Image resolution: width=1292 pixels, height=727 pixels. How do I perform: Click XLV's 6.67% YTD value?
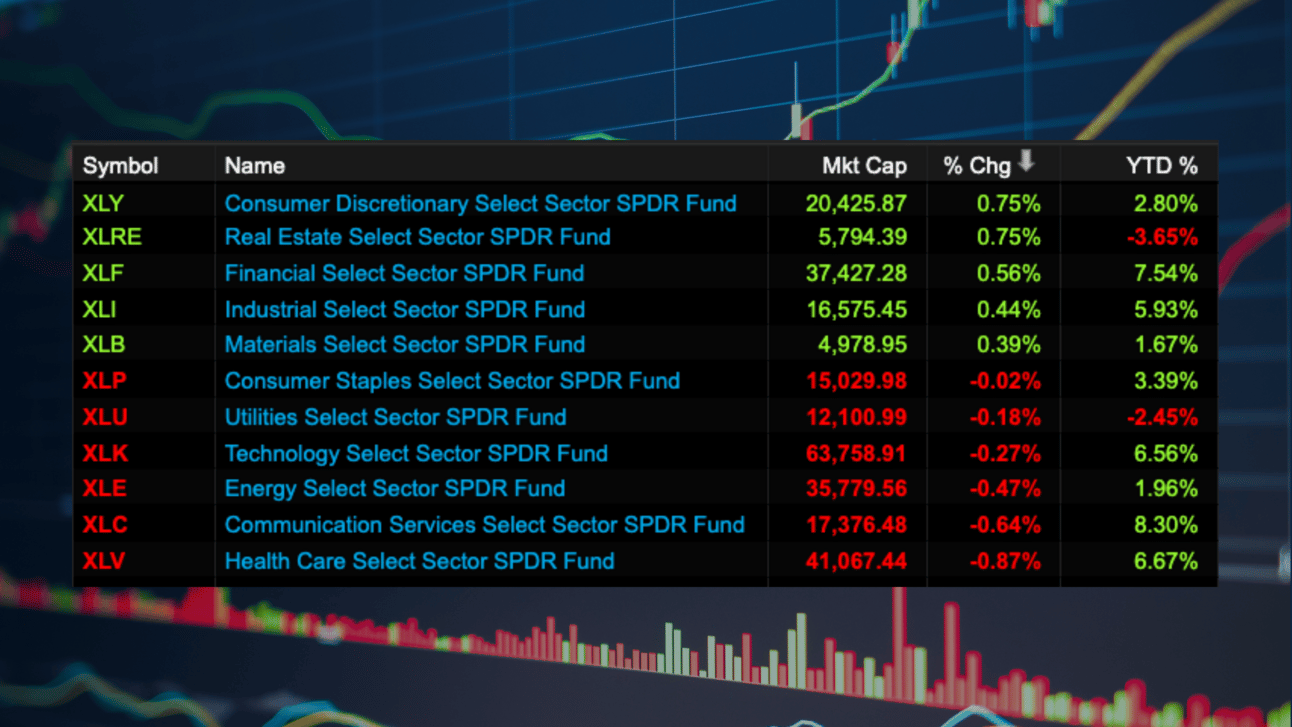(1165, 561)
